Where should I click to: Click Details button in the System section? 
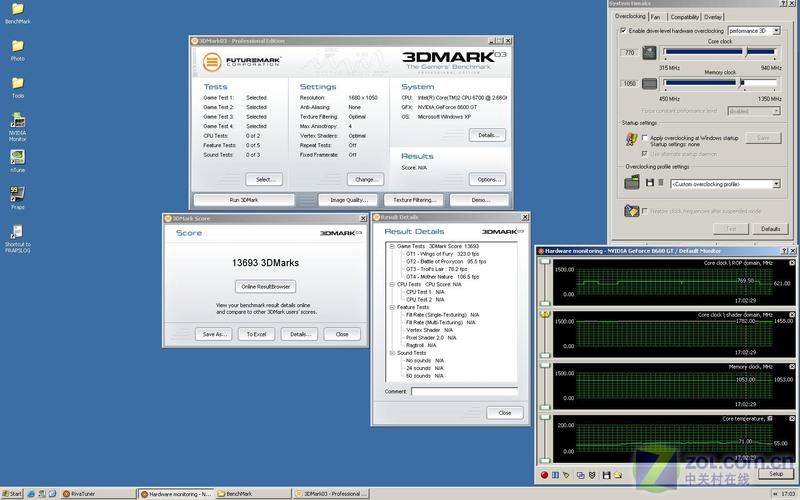pyautogui.click(x=487, y=135)
